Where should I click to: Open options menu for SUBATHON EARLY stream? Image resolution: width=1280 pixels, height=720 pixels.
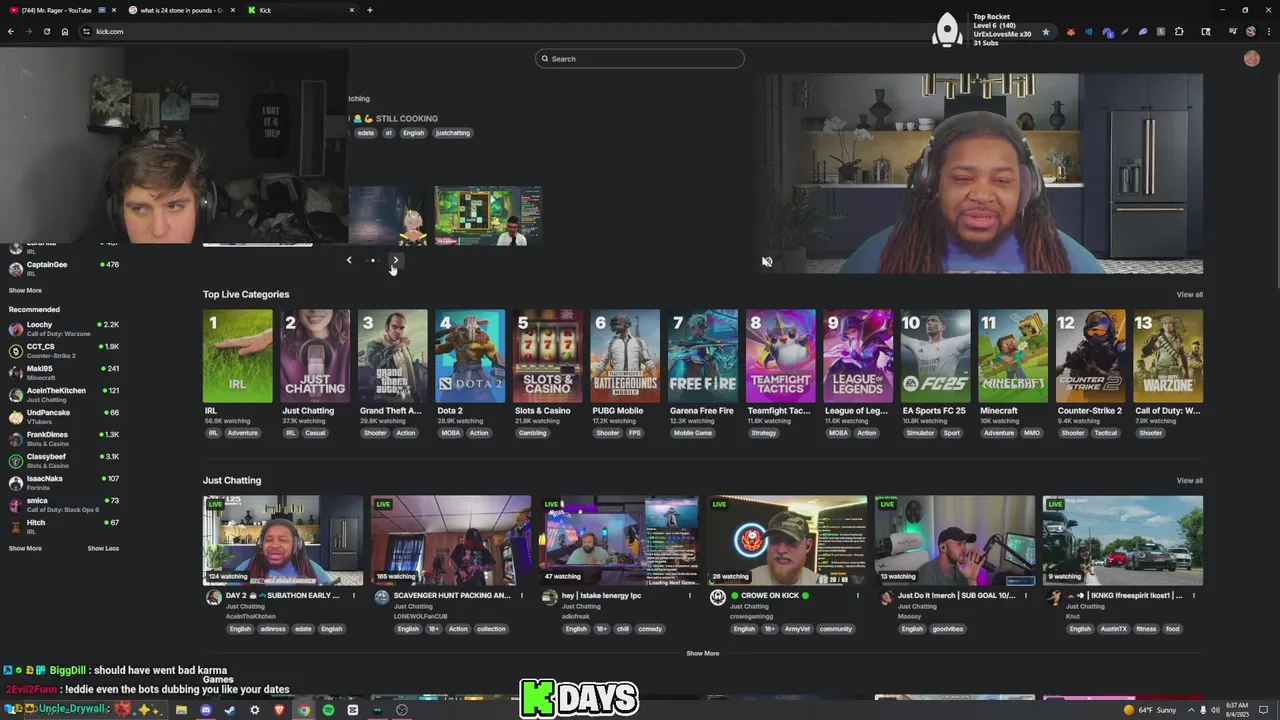[353, 596]
